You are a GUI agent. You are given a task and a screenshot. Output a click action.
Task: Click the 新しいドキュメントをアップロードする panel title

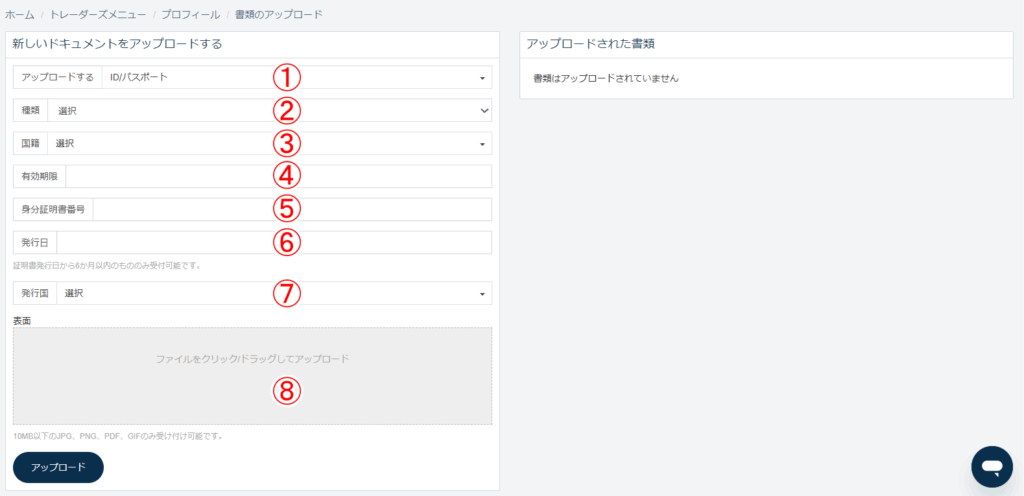118,44
